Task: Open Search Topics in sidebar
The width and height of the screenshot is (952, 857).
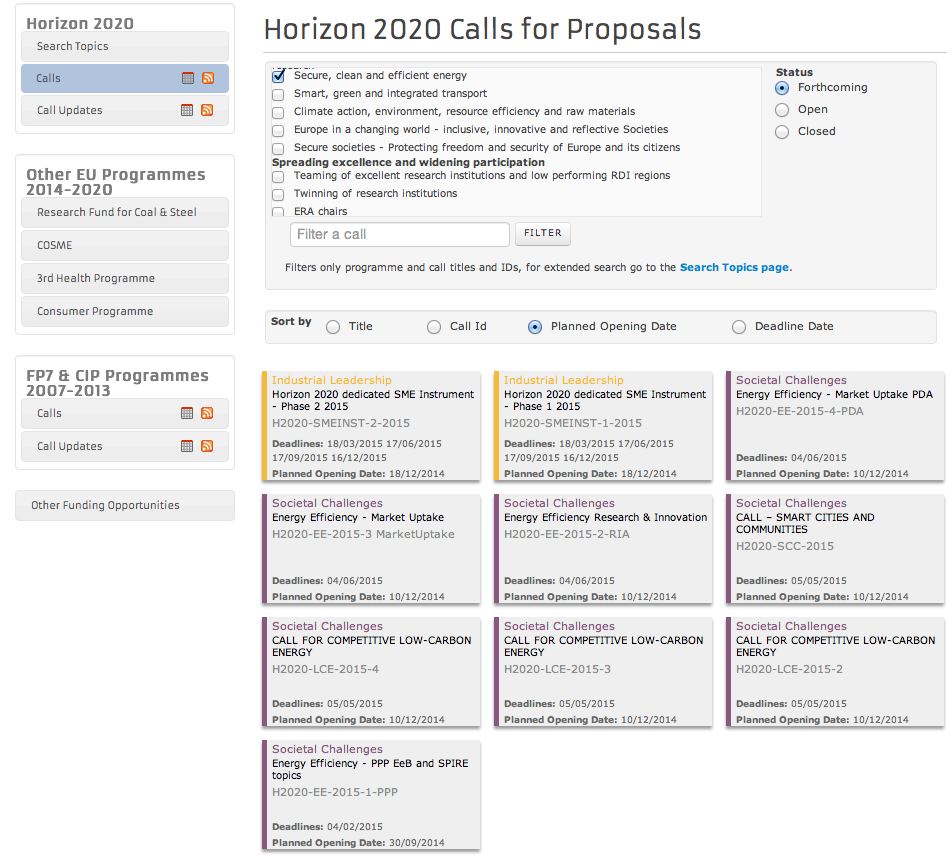Action: tap(125, 46)
